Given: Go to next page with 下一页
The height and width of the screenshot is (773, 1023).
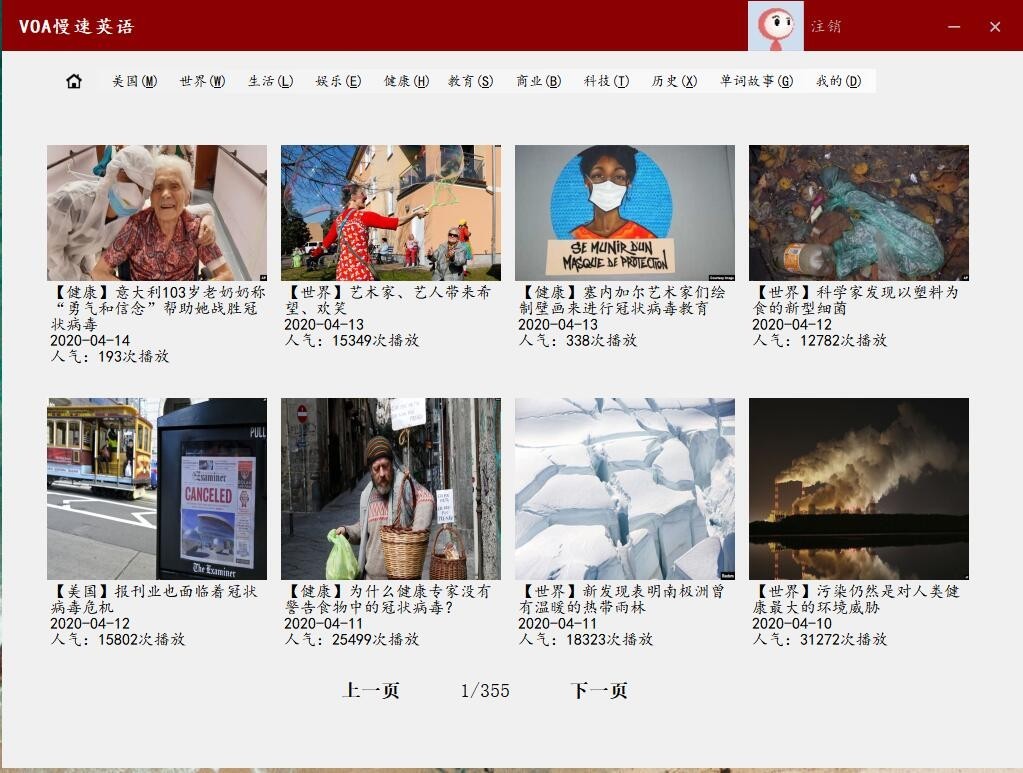Looking at the screenshot, I should point(599,690).
